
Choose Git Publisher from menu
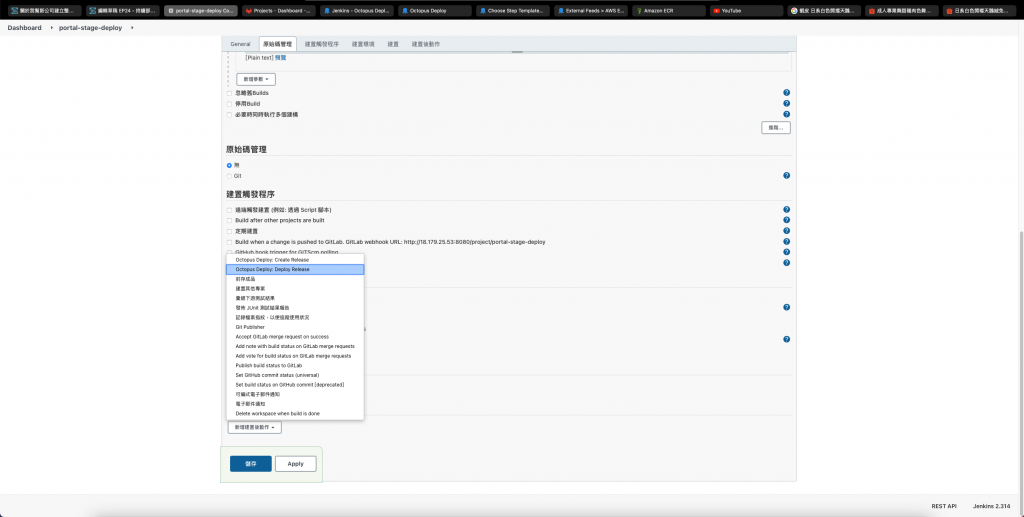(295, 327)
